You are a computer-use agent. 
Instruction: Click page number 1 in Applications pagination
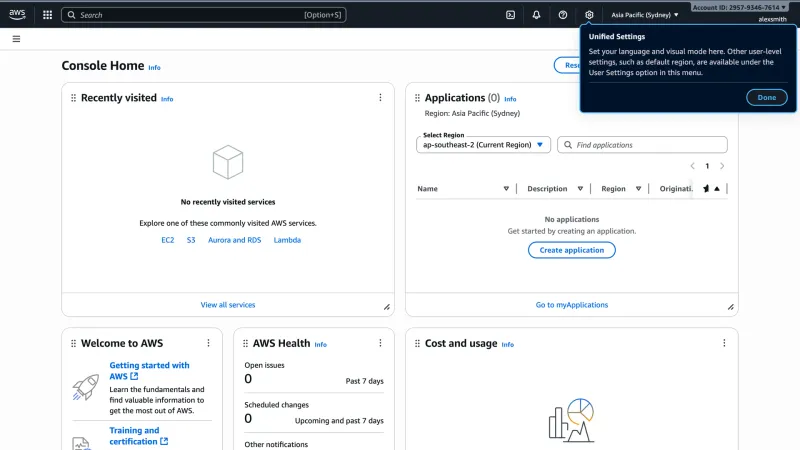click(x=707, y=166)
